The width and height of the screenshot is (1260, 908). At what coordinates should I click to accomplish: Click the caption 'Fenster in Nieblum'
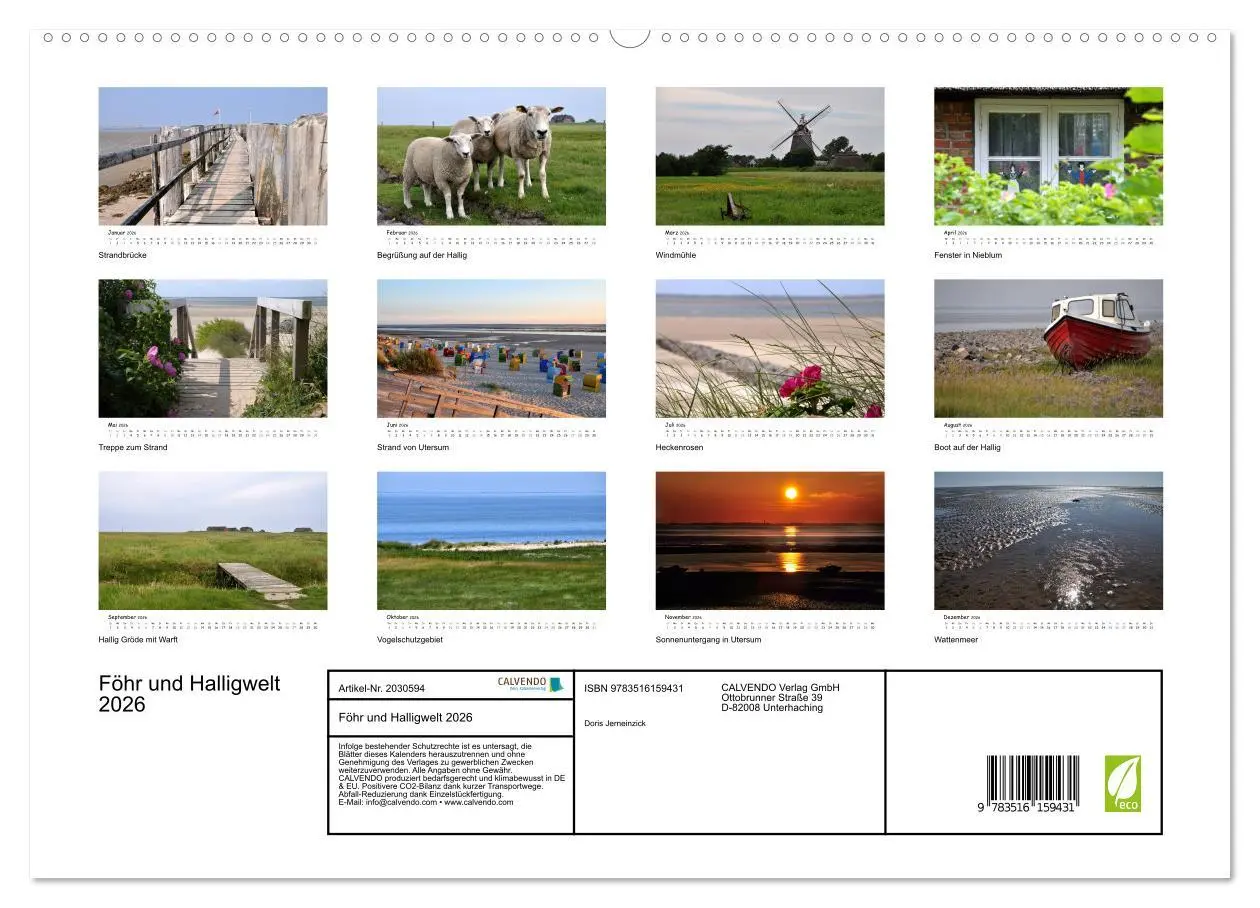968,255
